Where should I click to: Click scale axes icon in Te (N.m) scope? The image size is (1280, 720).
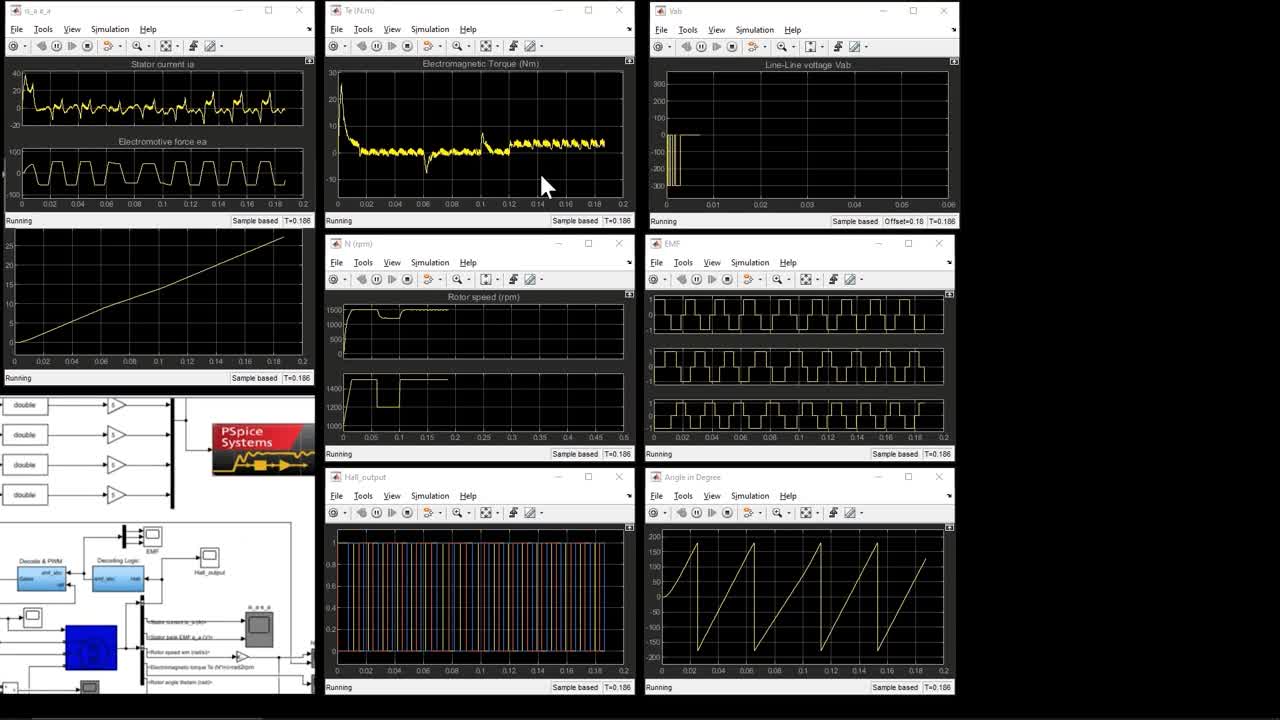tap(485, 46)
